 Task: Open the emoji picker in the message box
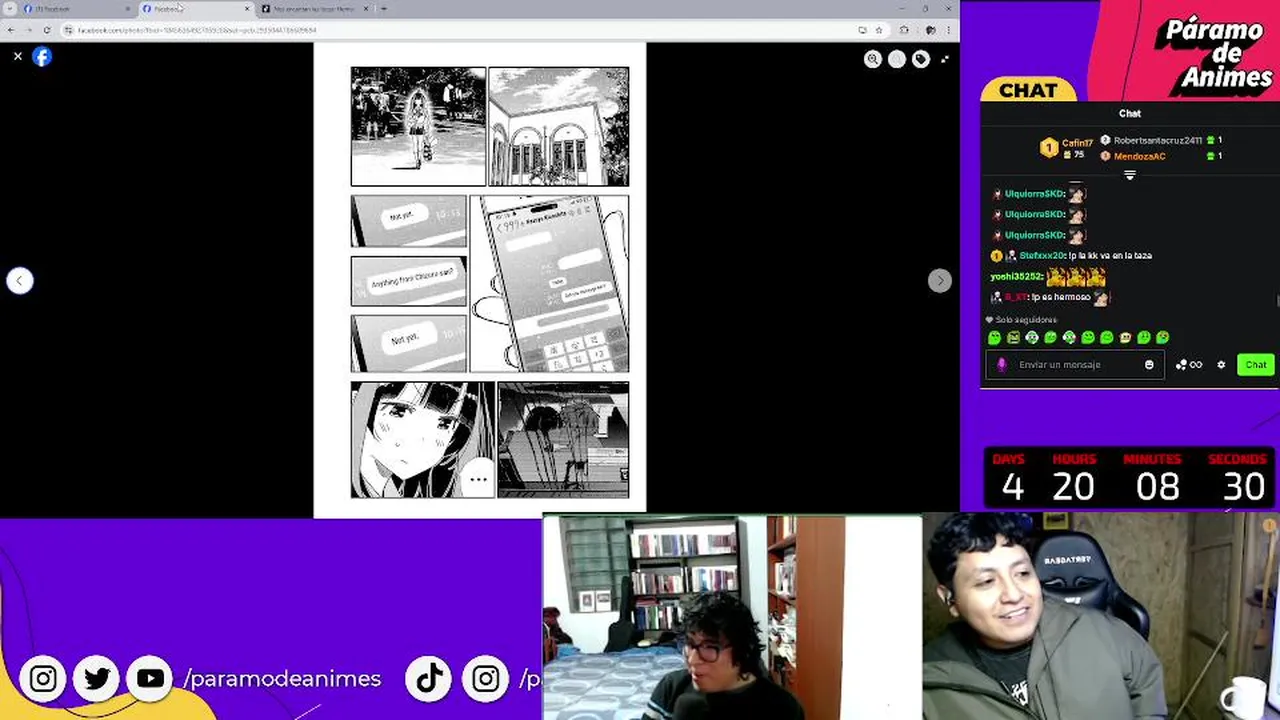(x=1149, y=365)
